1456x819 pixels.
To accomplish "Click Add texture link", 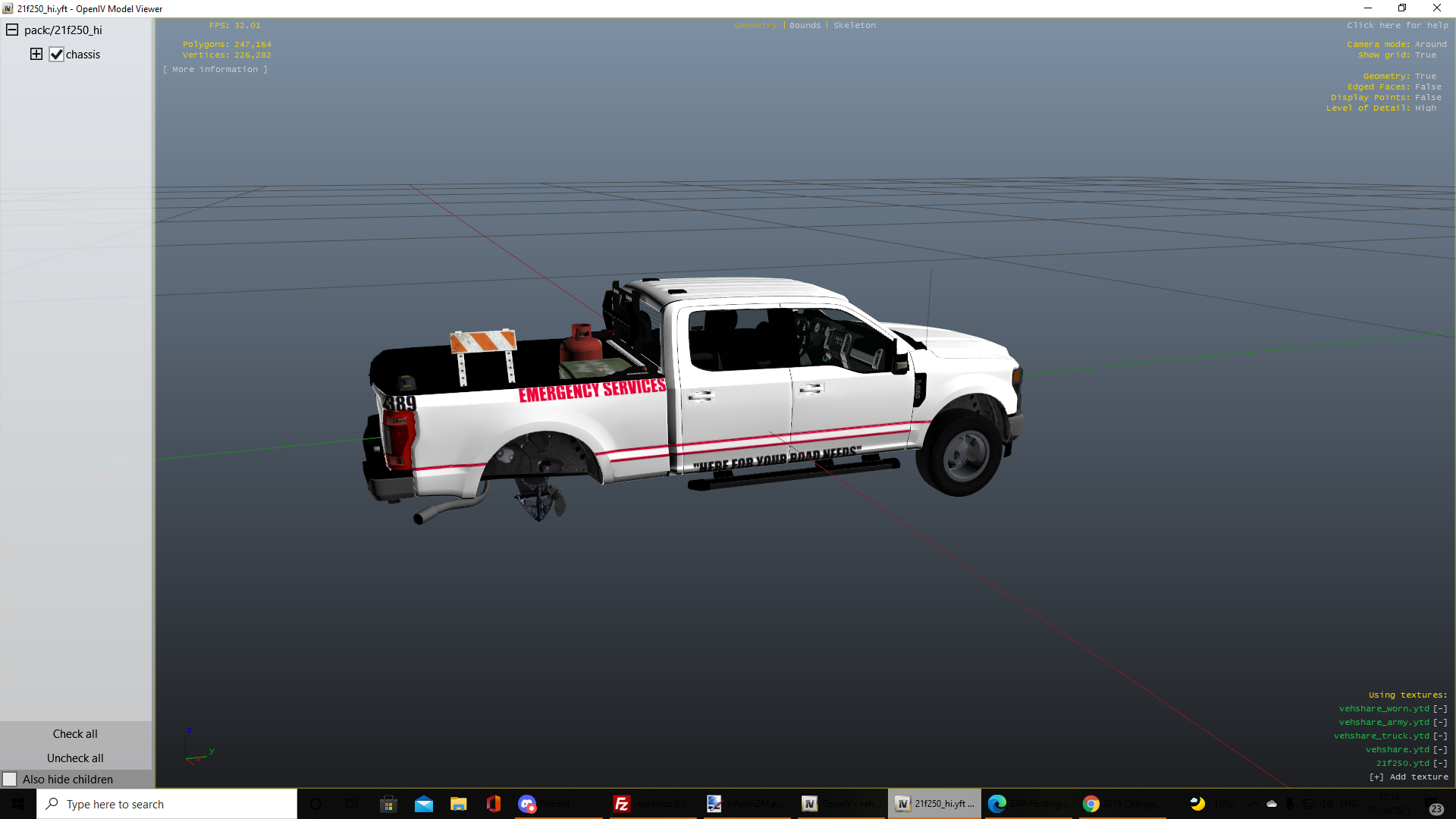I will [1408, 777].
